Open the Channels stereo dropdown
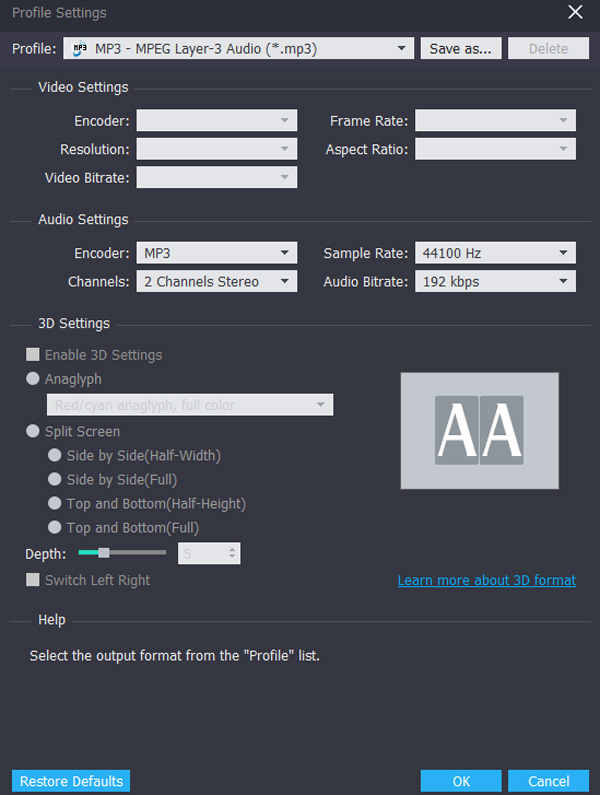This screenshot has width=600, height=795. 285,282
